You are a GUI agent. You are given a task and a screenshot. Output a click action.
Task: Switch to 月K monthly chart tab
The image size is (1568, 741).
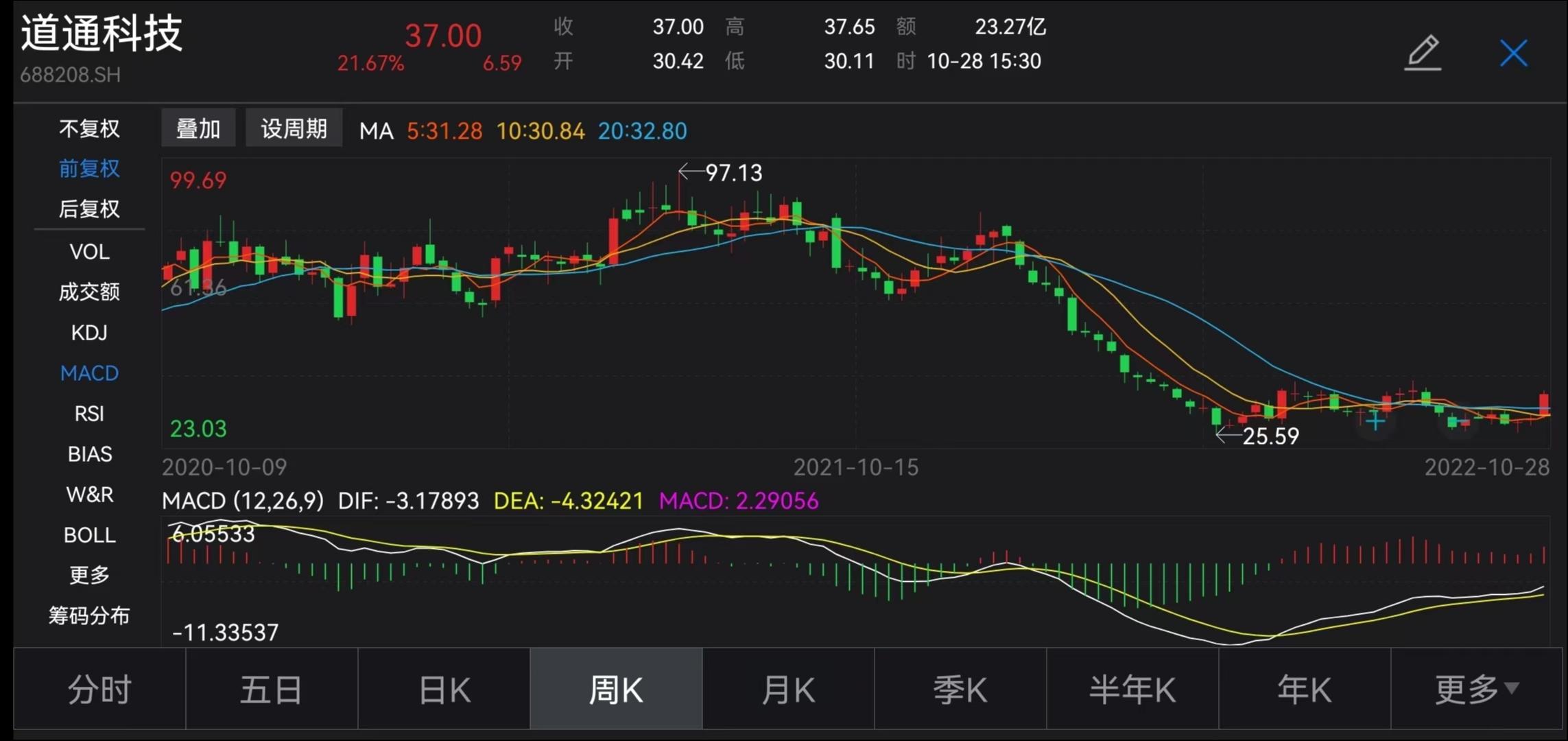click(x=787, y=688)
